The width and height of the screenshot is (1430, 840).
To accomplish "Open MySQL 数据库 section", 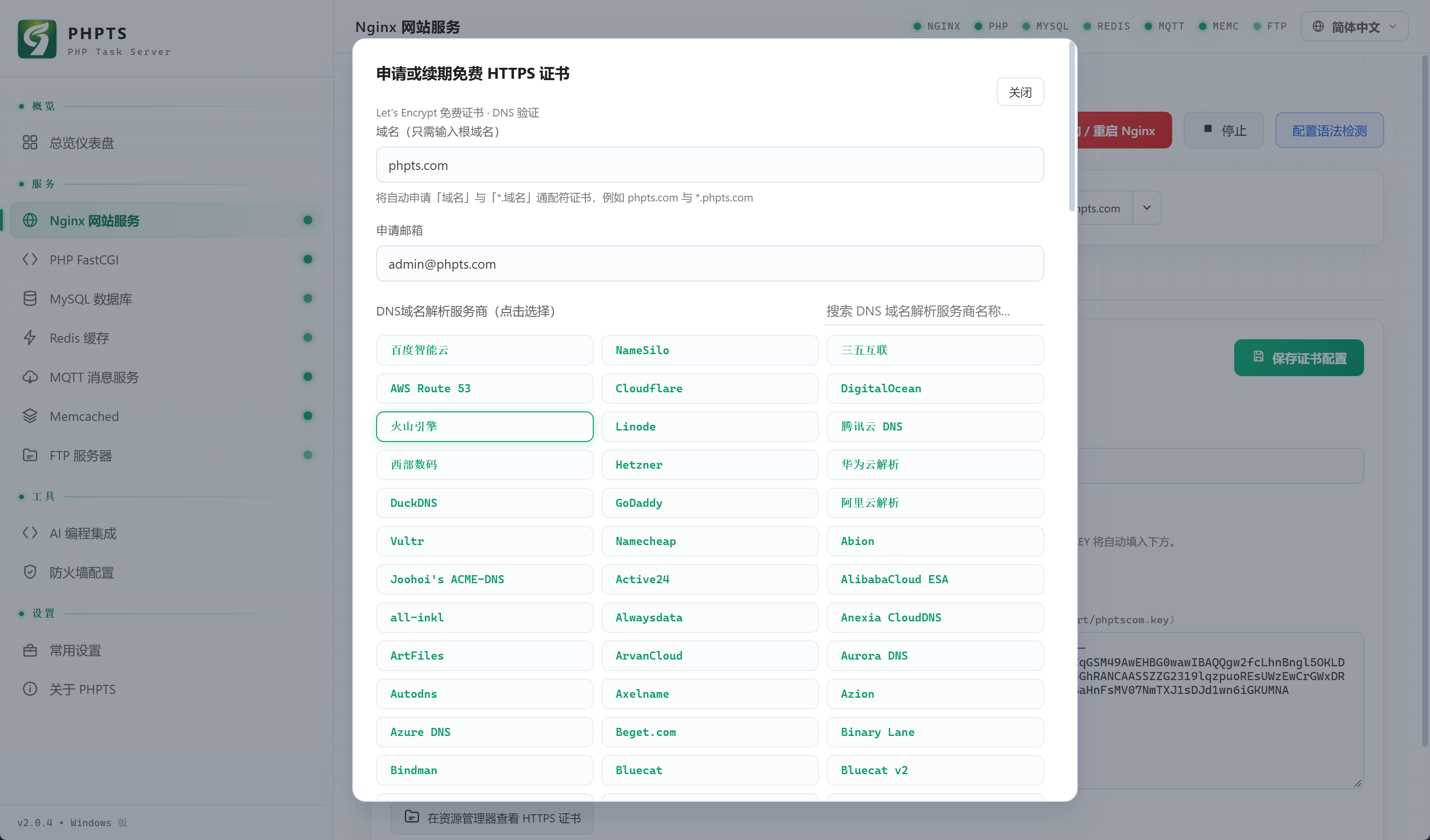I will coord(167,299).
